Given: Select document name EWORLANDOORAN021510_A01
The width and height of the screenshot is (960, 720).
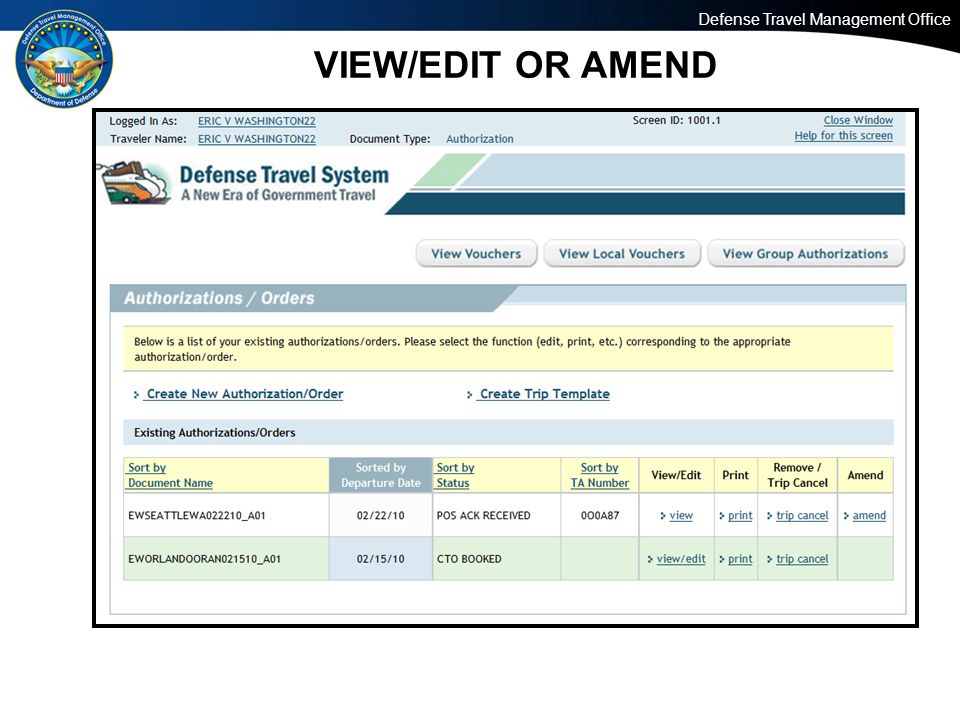Looking at the screenshot, I should [x=204, y=559].
